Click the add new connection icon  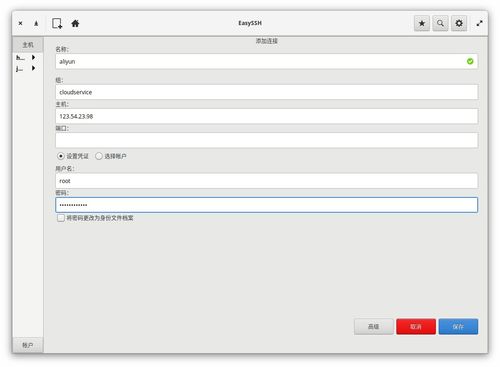pos(57,23)
